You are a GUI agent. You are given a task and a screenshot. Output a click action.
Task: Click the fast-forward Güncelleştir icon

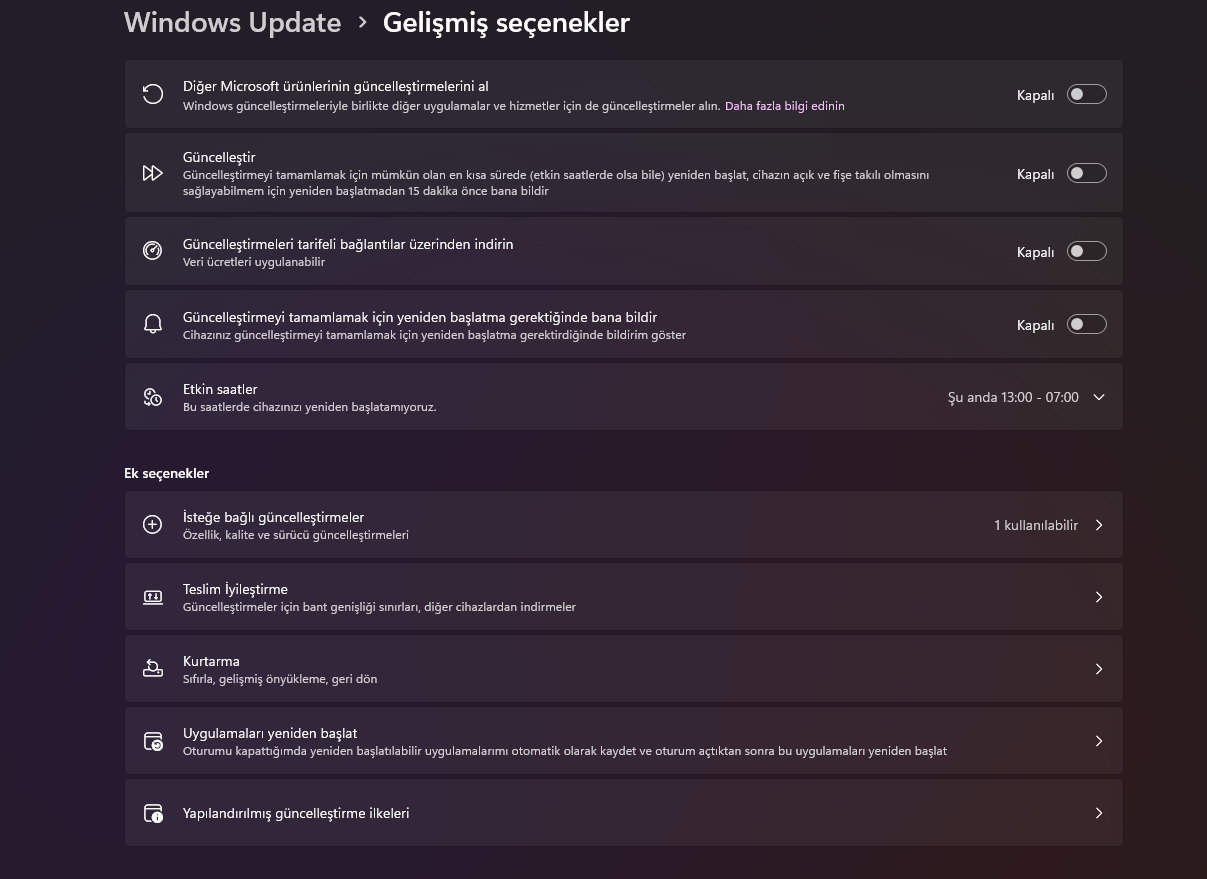click(152, 174)
